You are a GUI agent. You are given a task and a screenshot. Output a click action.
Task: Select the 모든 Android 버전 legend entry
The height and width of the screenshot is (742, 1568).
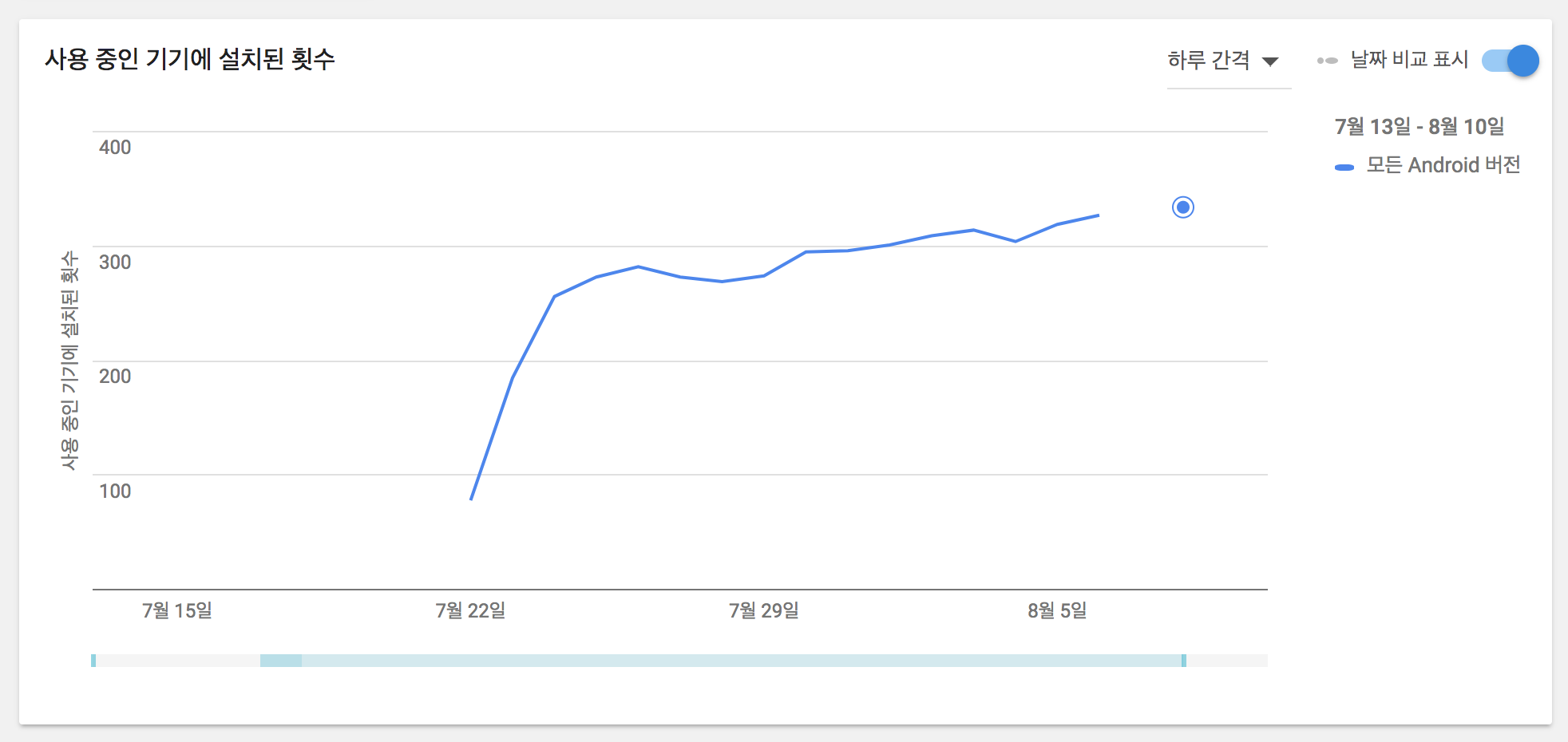click(x=1443, y=165)
